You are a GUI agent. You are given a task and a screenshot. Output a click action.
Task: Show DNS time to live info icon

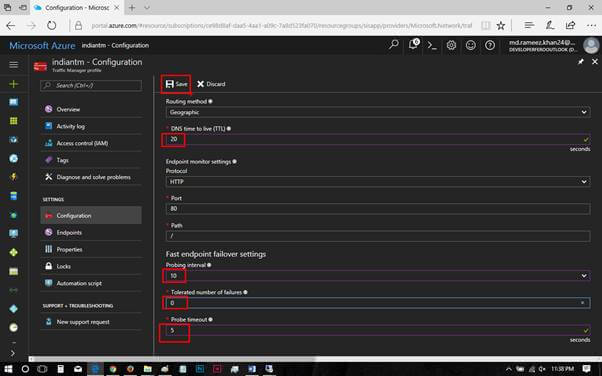[x=229, y=129]
